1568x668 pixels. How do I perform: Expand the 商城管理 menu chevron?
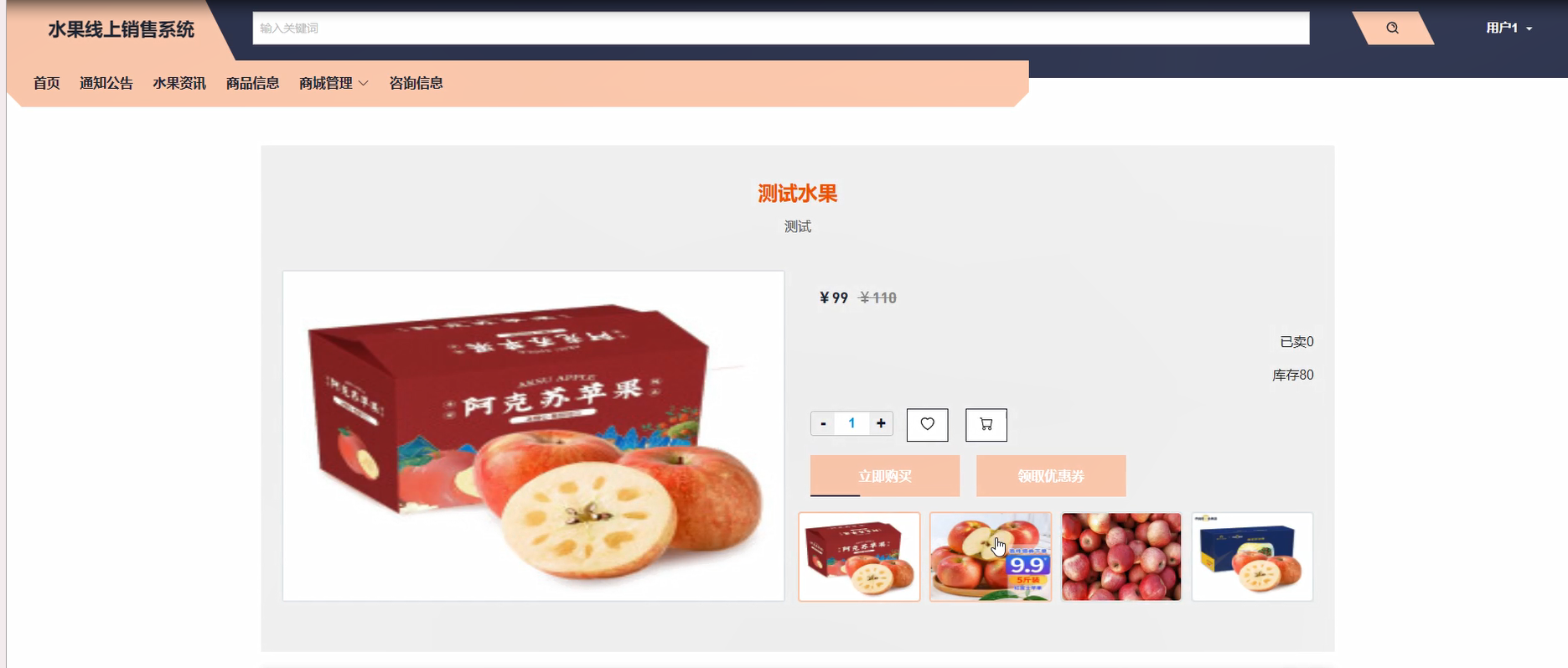click(x=363, y=83)
